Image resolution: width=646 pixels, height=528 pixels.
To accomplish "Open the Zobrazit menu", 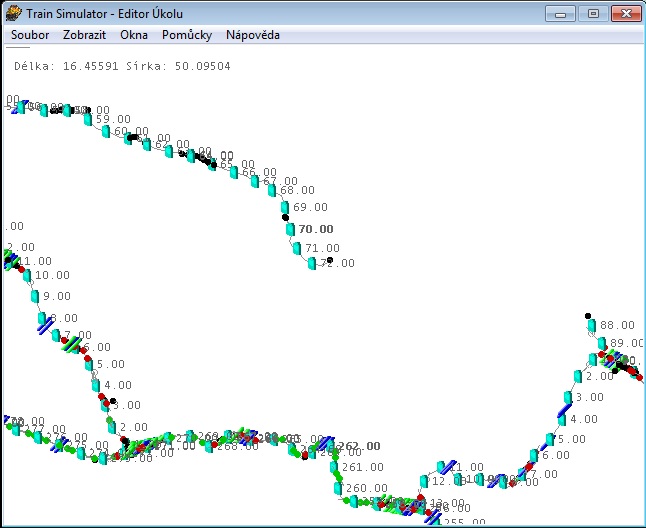I will coord(84,35).
